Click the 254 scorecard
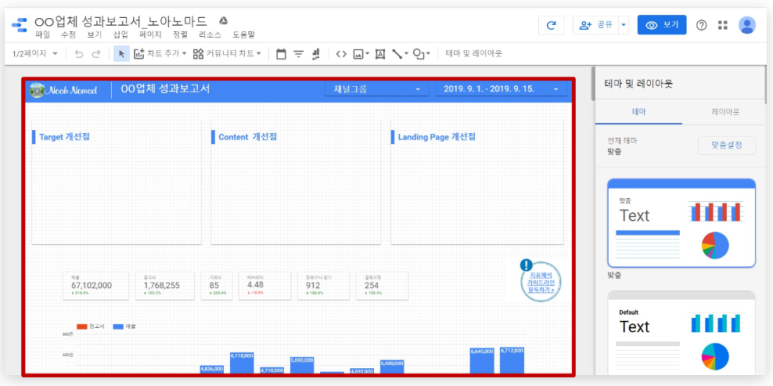Image resolution: width=773 pixels, height=386 pixels. tap(382, 285)
